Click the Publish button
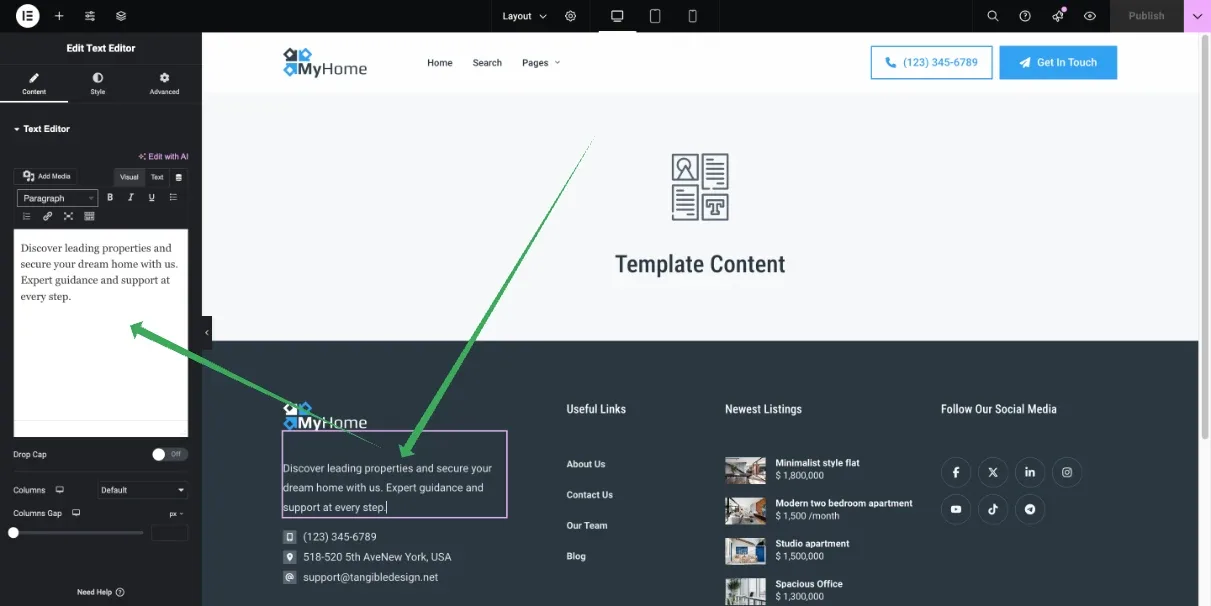Screen dimensions: 1211x606 coord(1146,16)
